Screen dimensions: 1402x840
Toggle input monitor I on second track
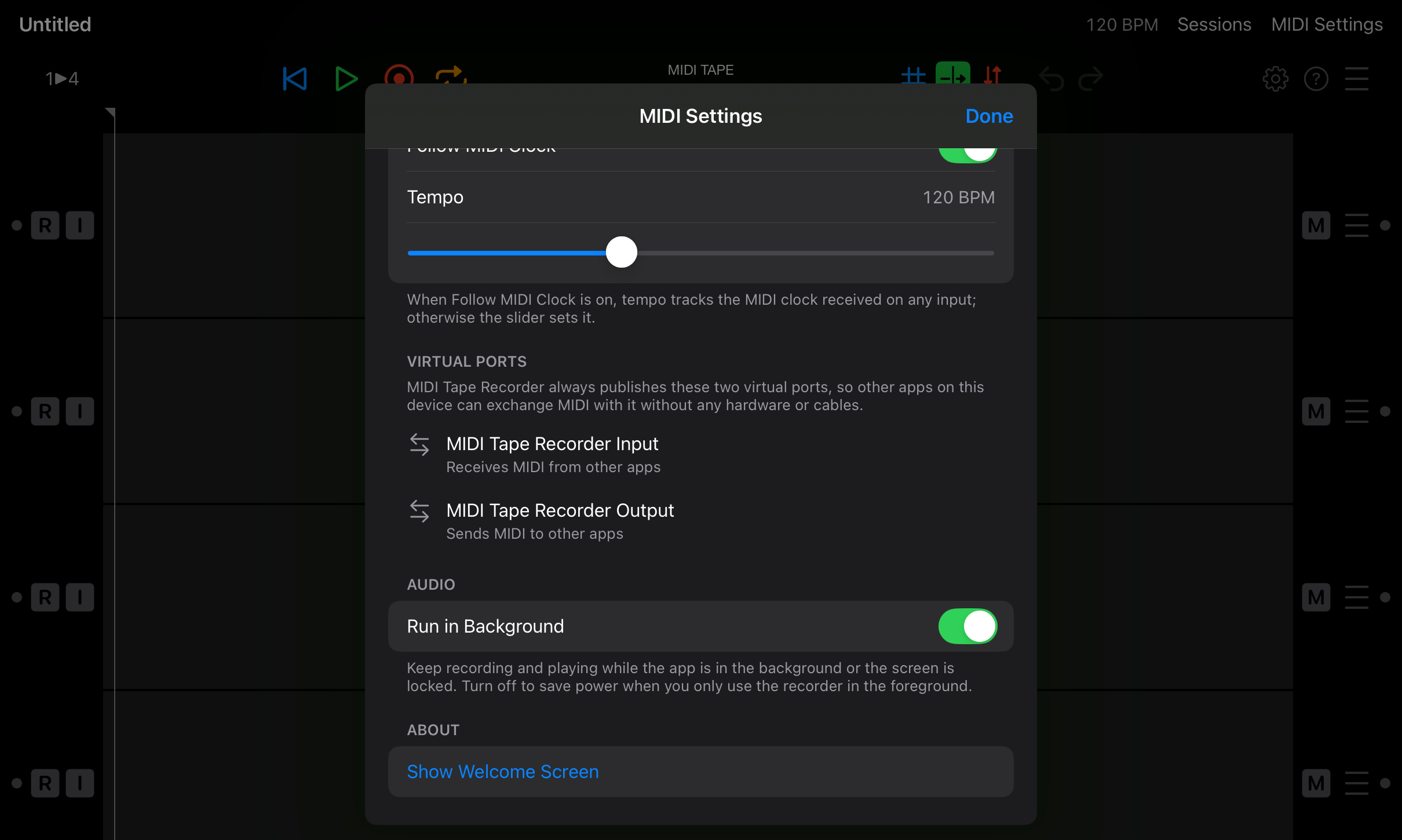pos(80,411)
